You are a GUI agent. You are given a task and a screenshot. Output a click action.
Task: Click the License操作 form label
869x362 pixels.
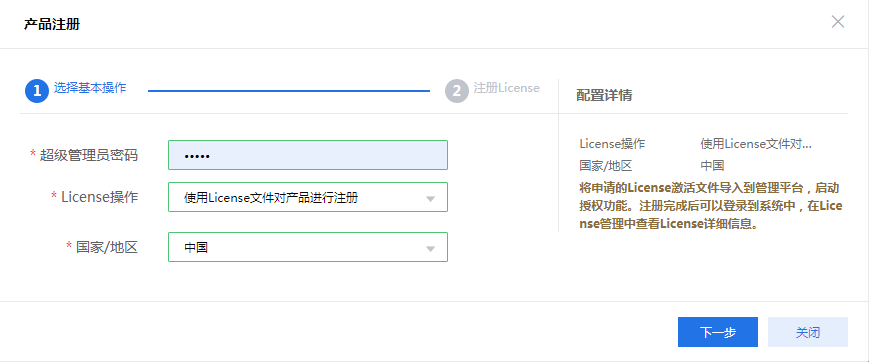pos(99,196)
